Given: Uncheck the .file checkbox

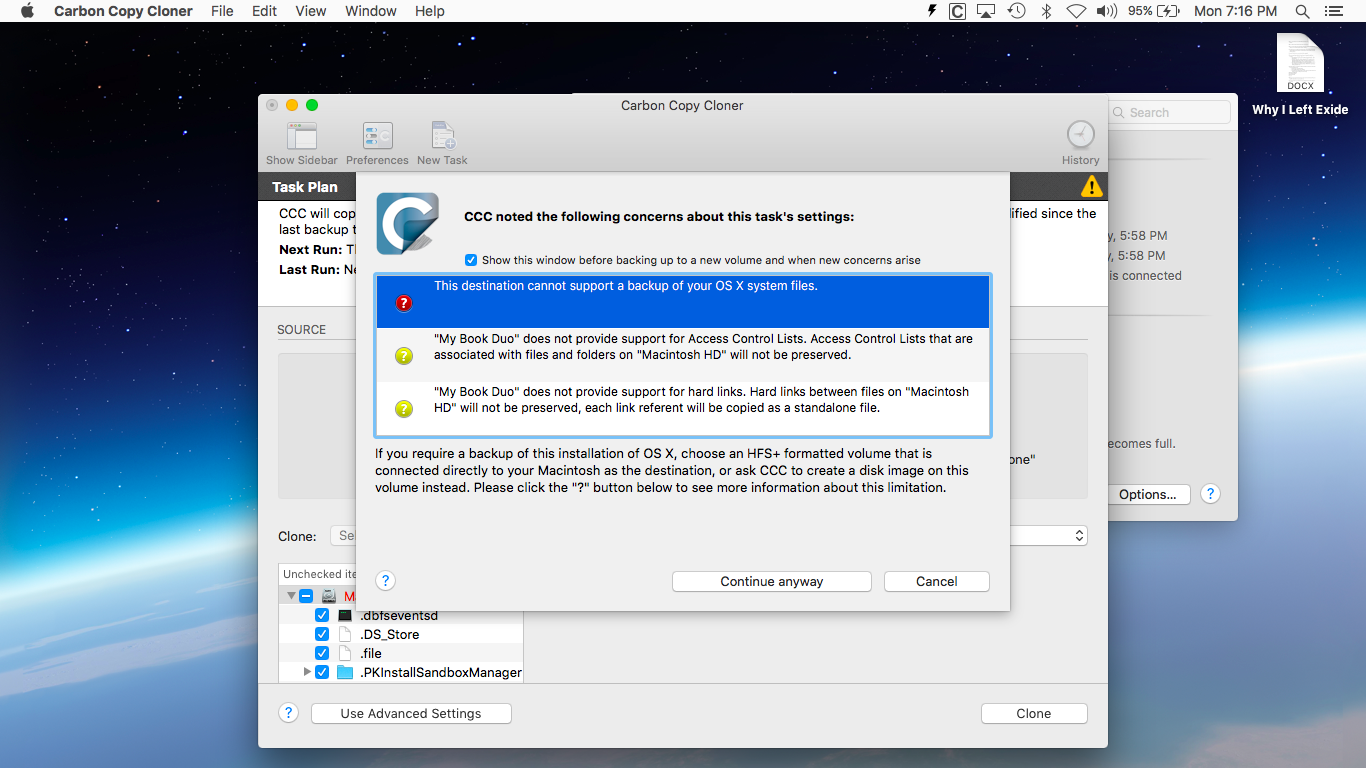Looking at the screenshot, I should (x=322, y=653).
